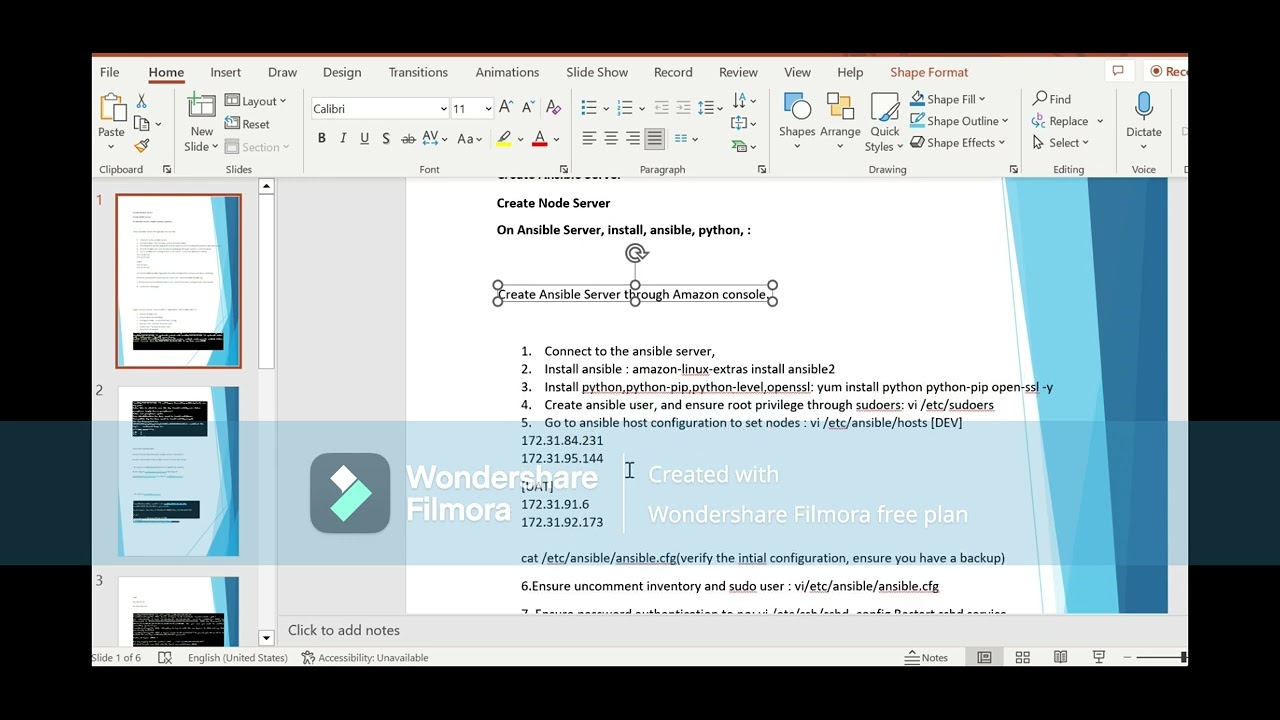Open the File menu
The width and height of the screenshot is (1280, 720).
(109, 72)
